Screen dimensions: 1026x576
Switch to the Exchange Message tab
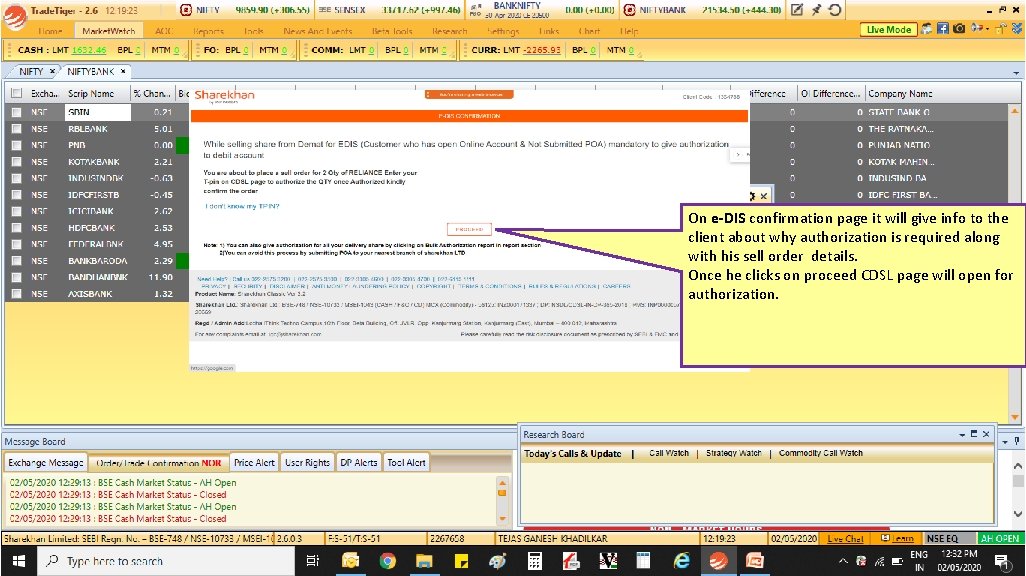[46, 463]
